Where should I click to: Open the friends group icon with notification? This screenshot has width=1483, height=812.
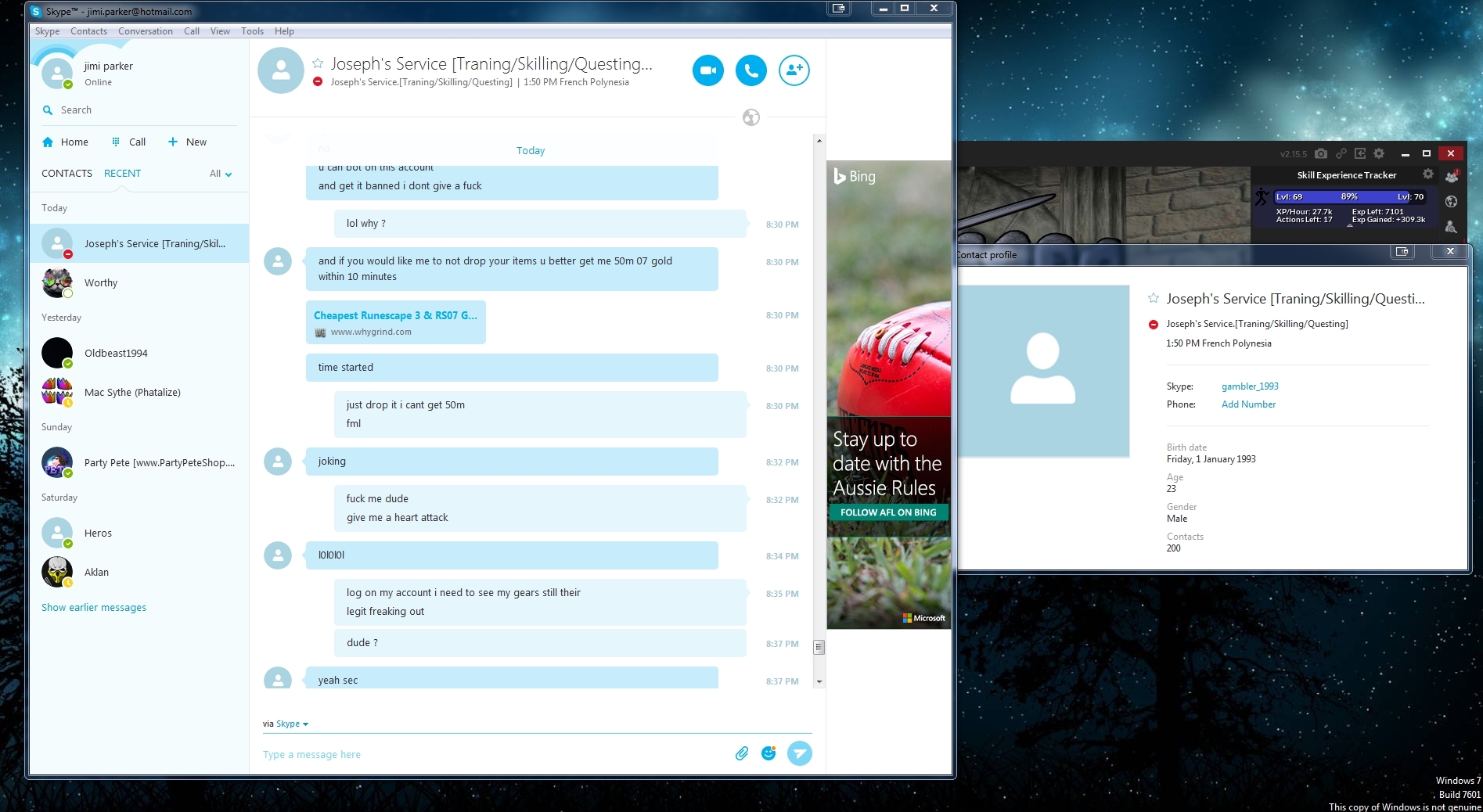[1452, 176]
